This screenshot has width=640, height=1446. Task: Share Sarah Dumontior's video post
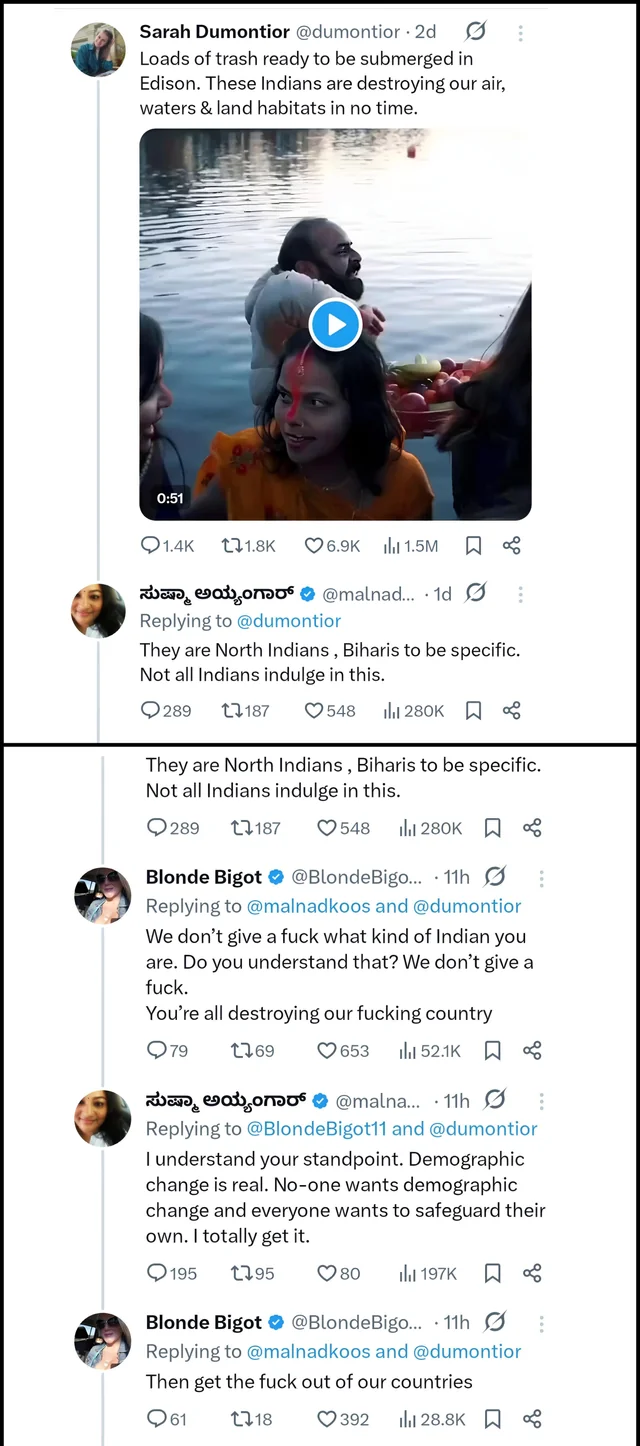pyautogui.click(x=511, y=546)
